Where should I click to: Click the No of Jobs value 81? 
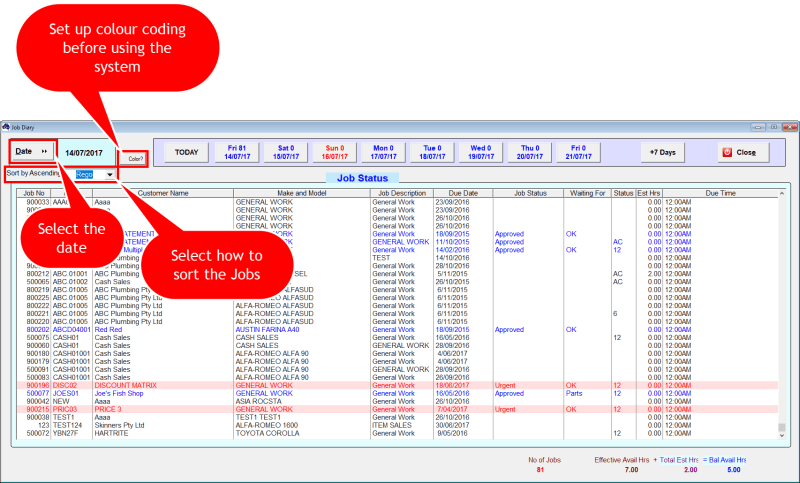[x=540, y=470]
